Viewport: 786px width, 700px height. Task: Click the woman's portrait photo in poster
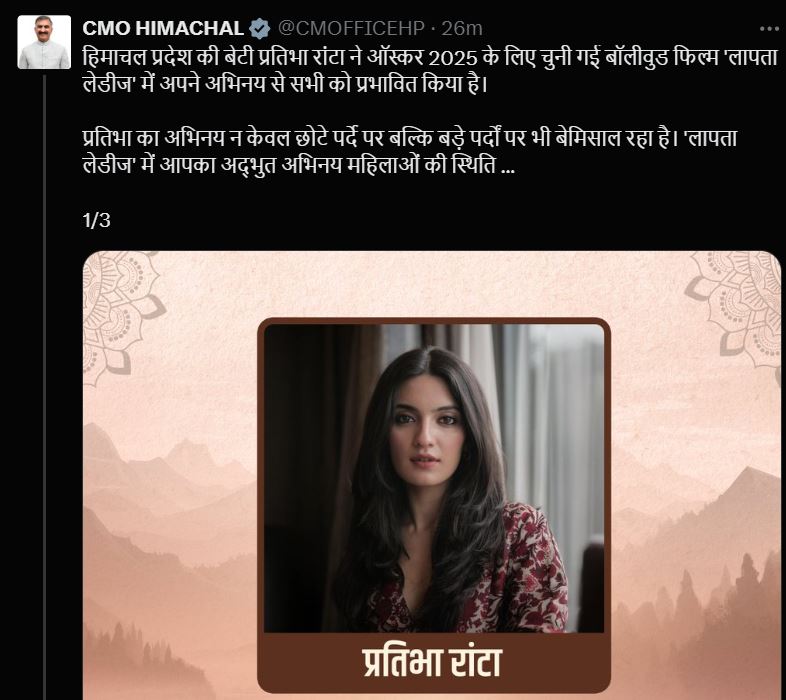pos(434,478)
